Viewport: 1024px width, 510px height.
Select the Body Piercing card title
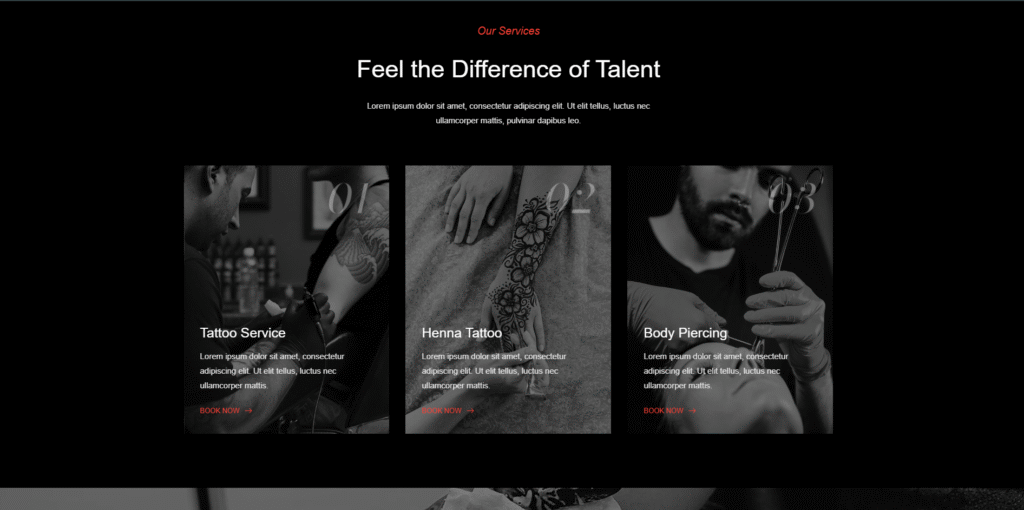[x=685, y=333]
